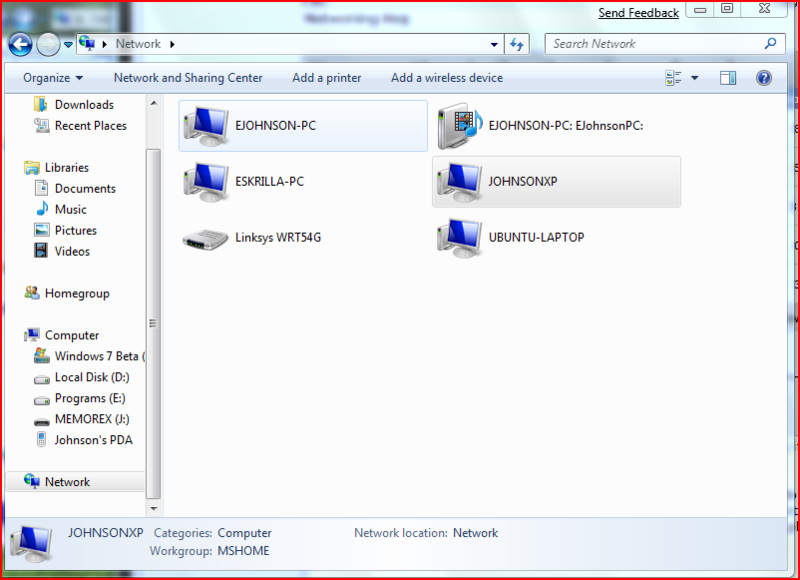This screenshot has width=800, height=580.
Task: Click the Homegroup people icon
Action: click(32, 293)
